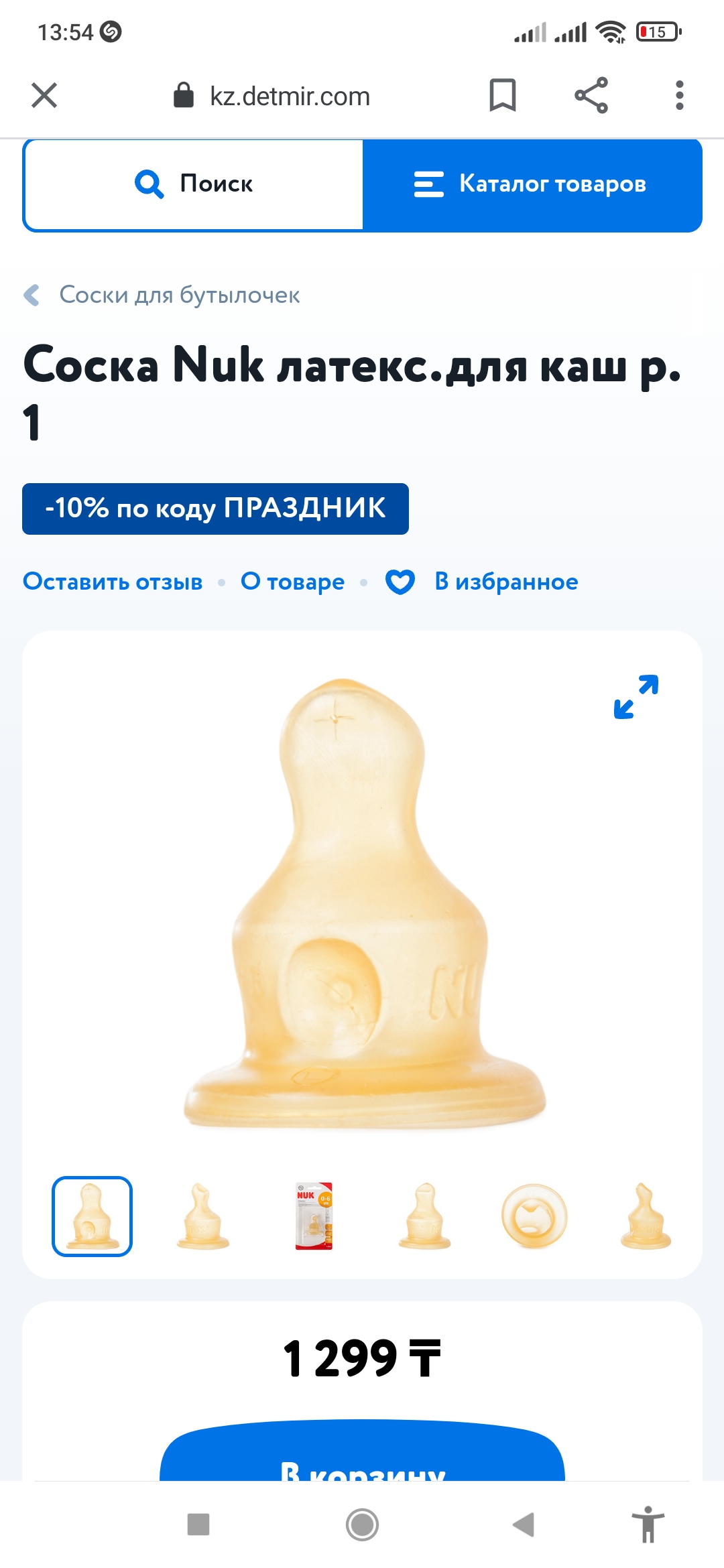Viewport: 724px width, 1568px height.
Task: Tap the bookmark icon in browser bar
Action: pyautogui.click(x=502, y=95)
